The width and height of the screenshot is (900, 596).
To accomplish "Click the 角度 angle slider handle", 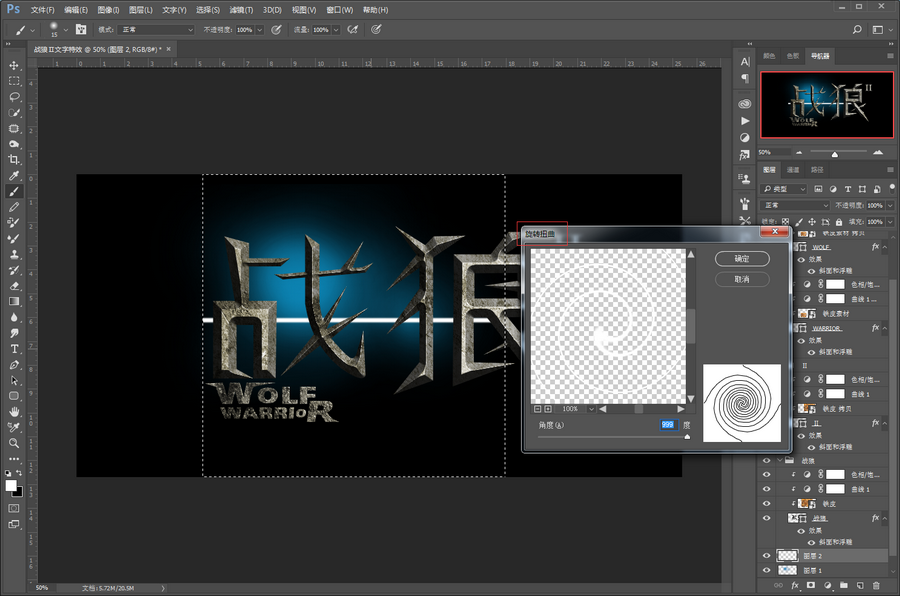I will coord(686,436).
